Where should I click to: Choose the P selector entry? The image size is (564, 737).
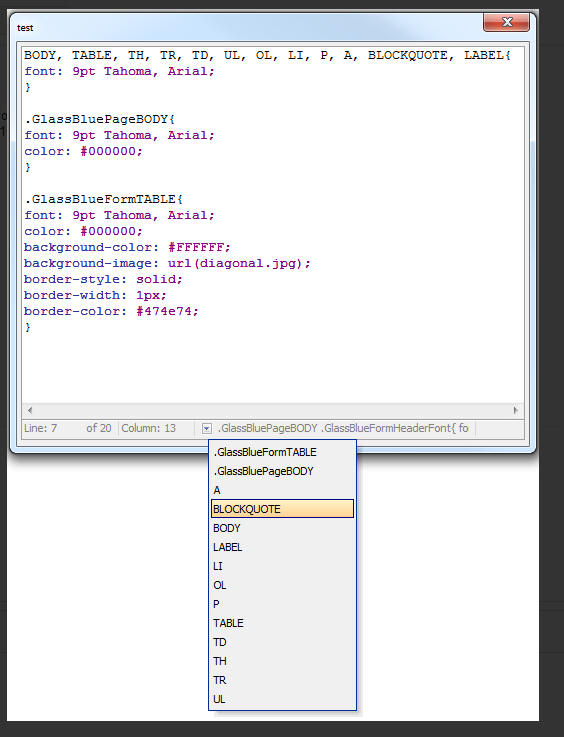click(282, 604)
